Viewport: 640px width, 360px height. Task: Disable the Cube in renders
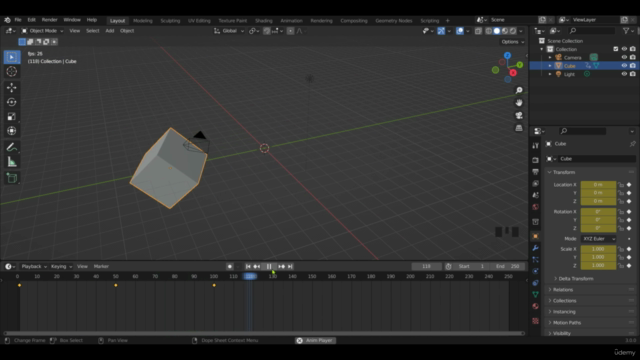(x=633, y=66)
